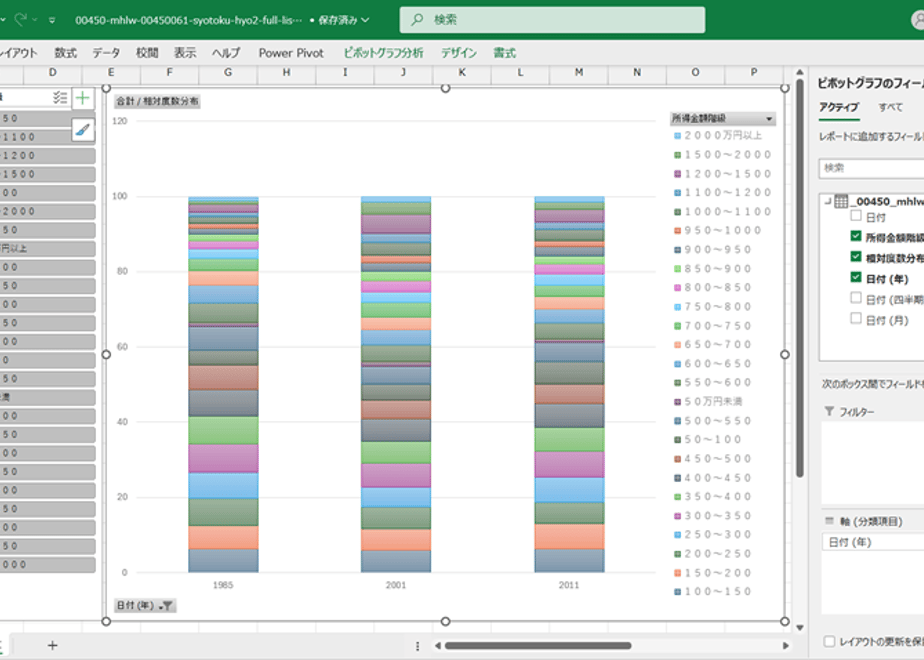This screenshot has width=924, height=660.
Task: Click the table icon beside _00450_mhlw
Action: [x=841, y=202]
